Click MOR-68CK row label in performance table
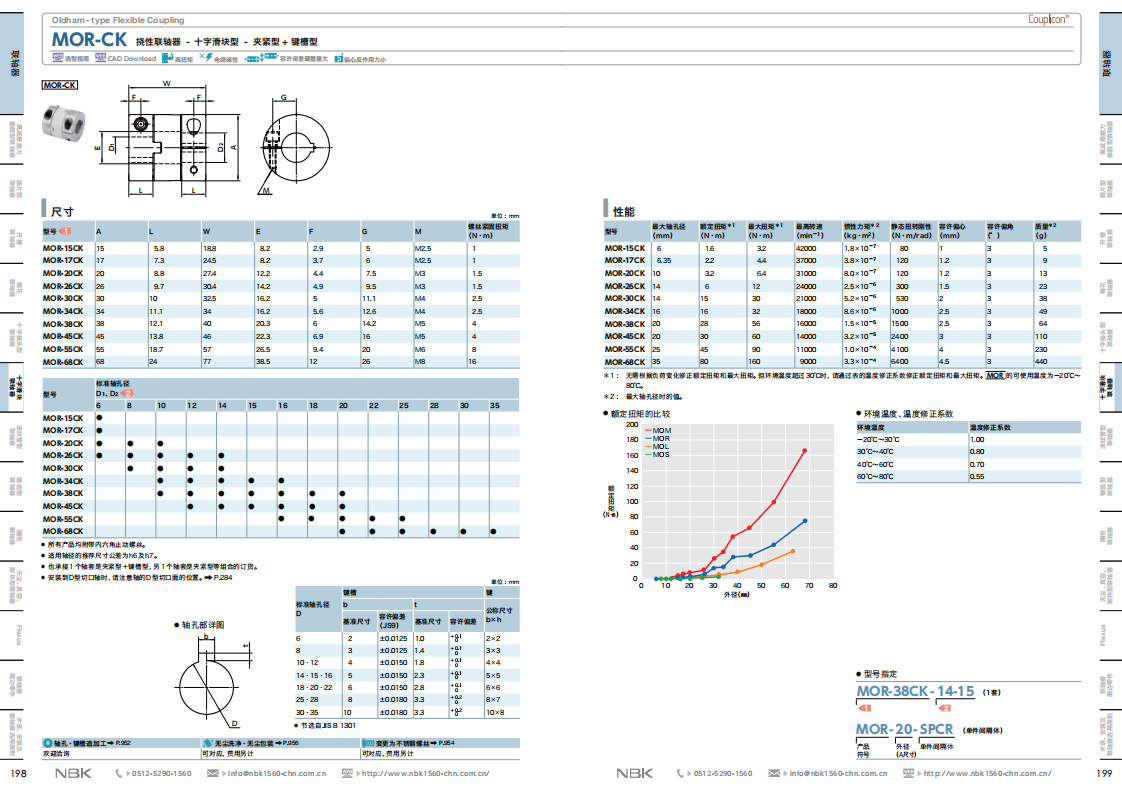The height and width of the screenshot is (793, 1122). click(x=625, y=362)
